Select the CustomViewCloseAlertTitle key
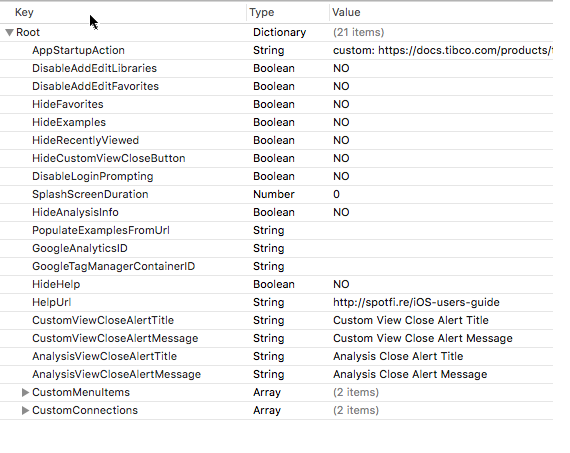Image resolution: width=570 pixels, height=453 pixels. 103,320
